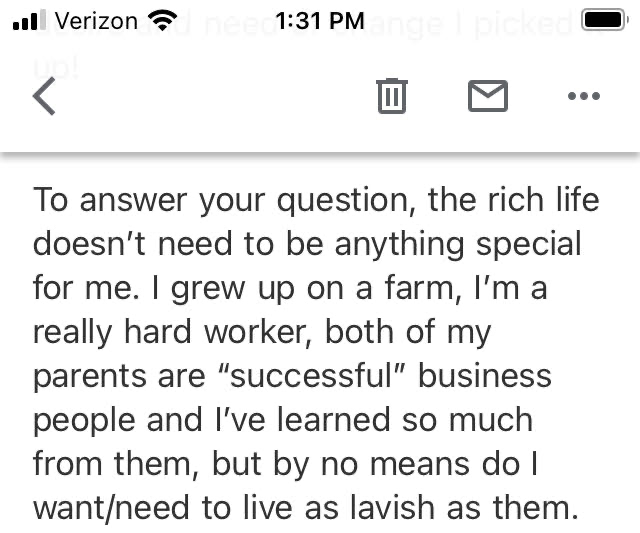The height and width of the screenshot is (533, 640).
Task: Tap the text "really hard worker"
Action: [x=170, y=333]
